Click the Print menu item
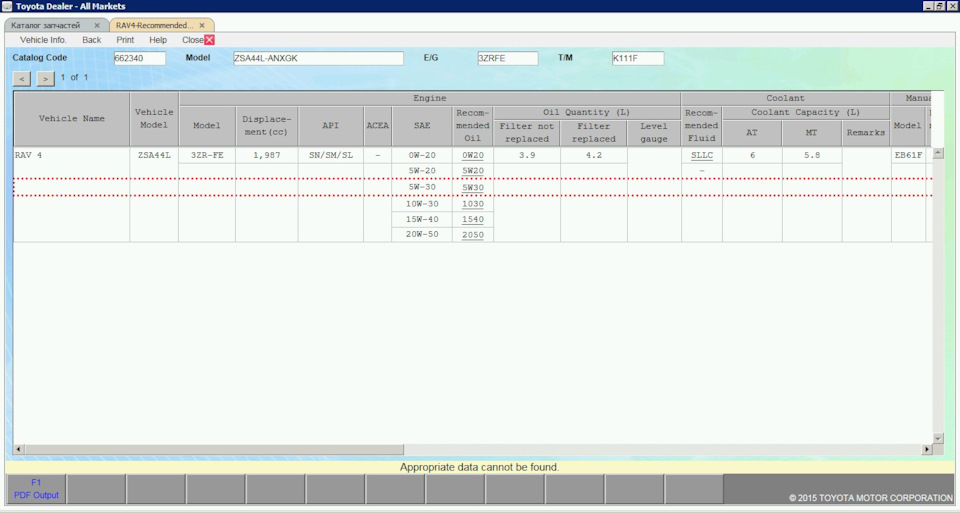 pyautogui.click(x=125, y=40)
